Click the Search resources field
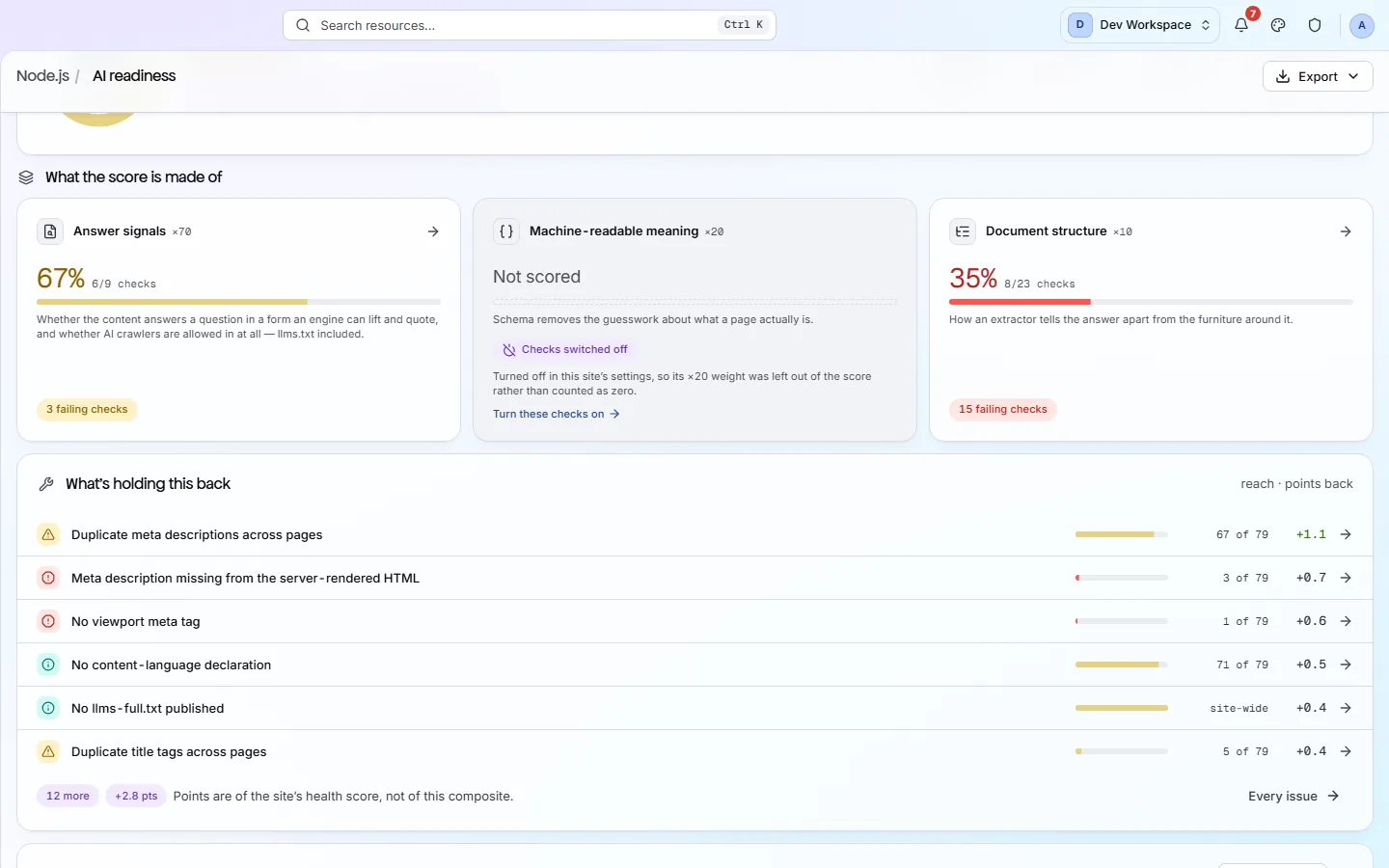The image size is (1389, 868). [x=530, y=25]
